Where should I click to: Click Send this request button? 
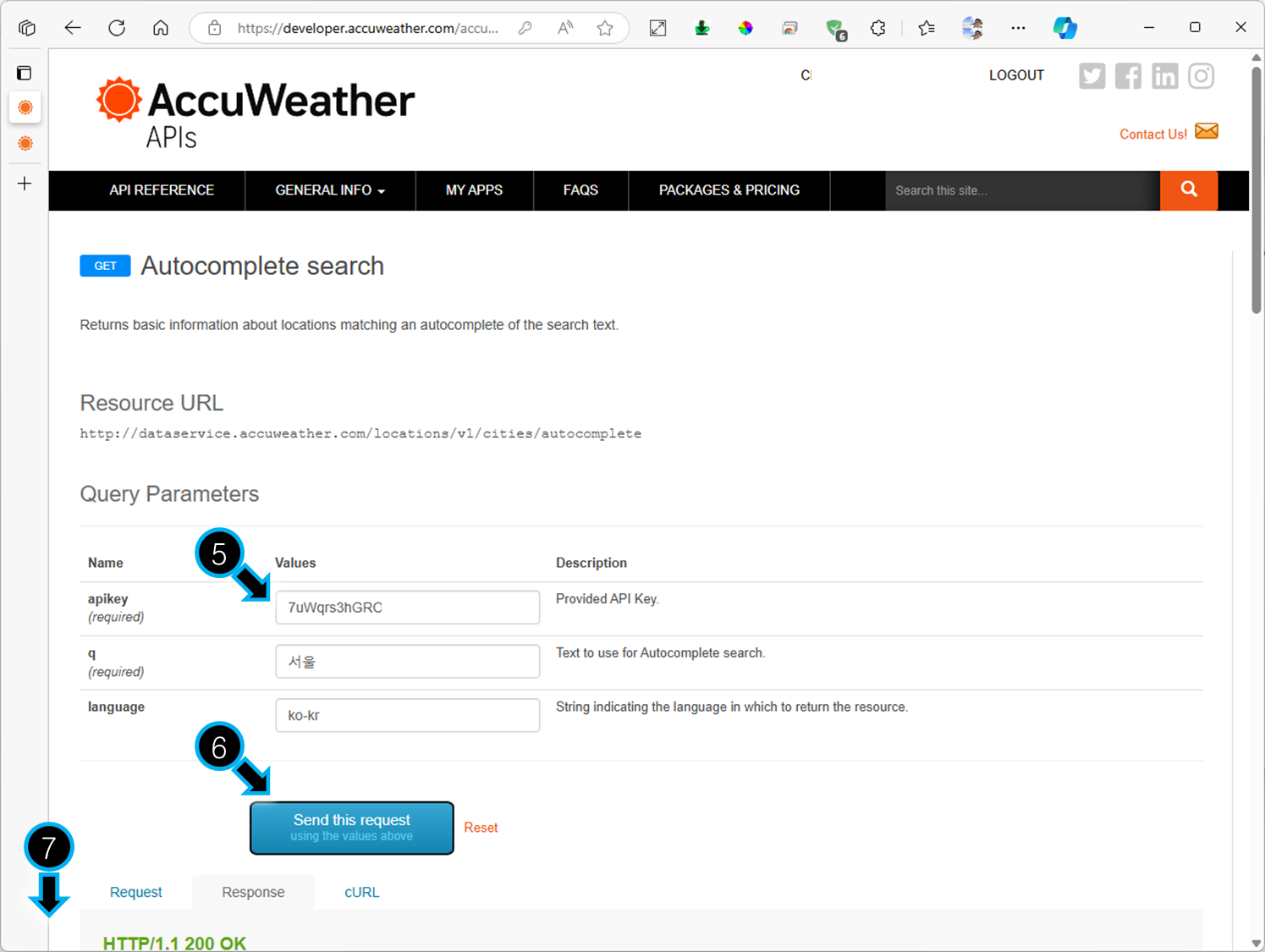pos(352,828)
